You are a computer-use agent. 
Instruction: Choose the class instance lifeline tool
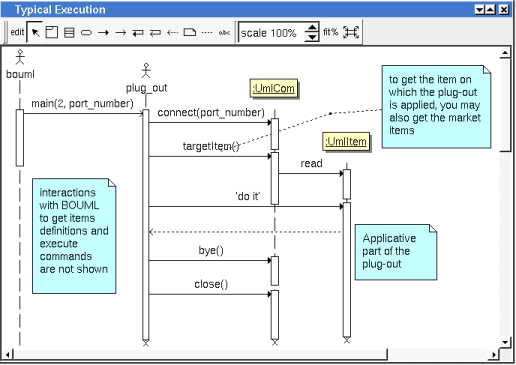pos(69,32)
